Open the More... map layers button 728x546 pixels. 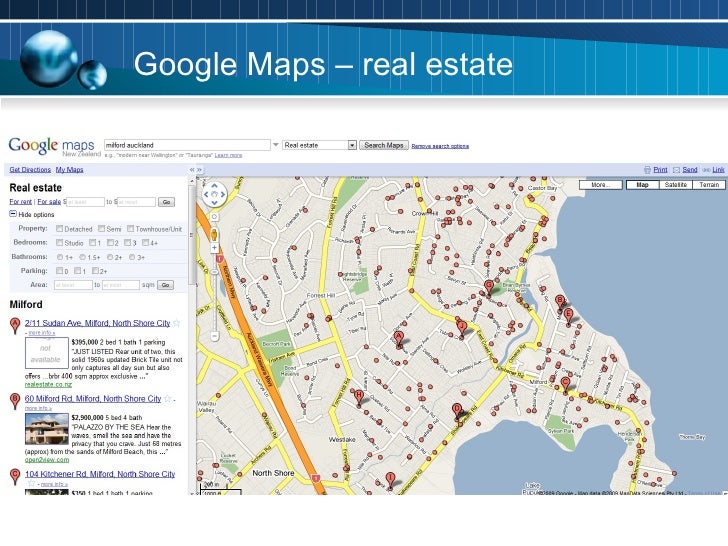pyautogui.click(x=600, y=185)
